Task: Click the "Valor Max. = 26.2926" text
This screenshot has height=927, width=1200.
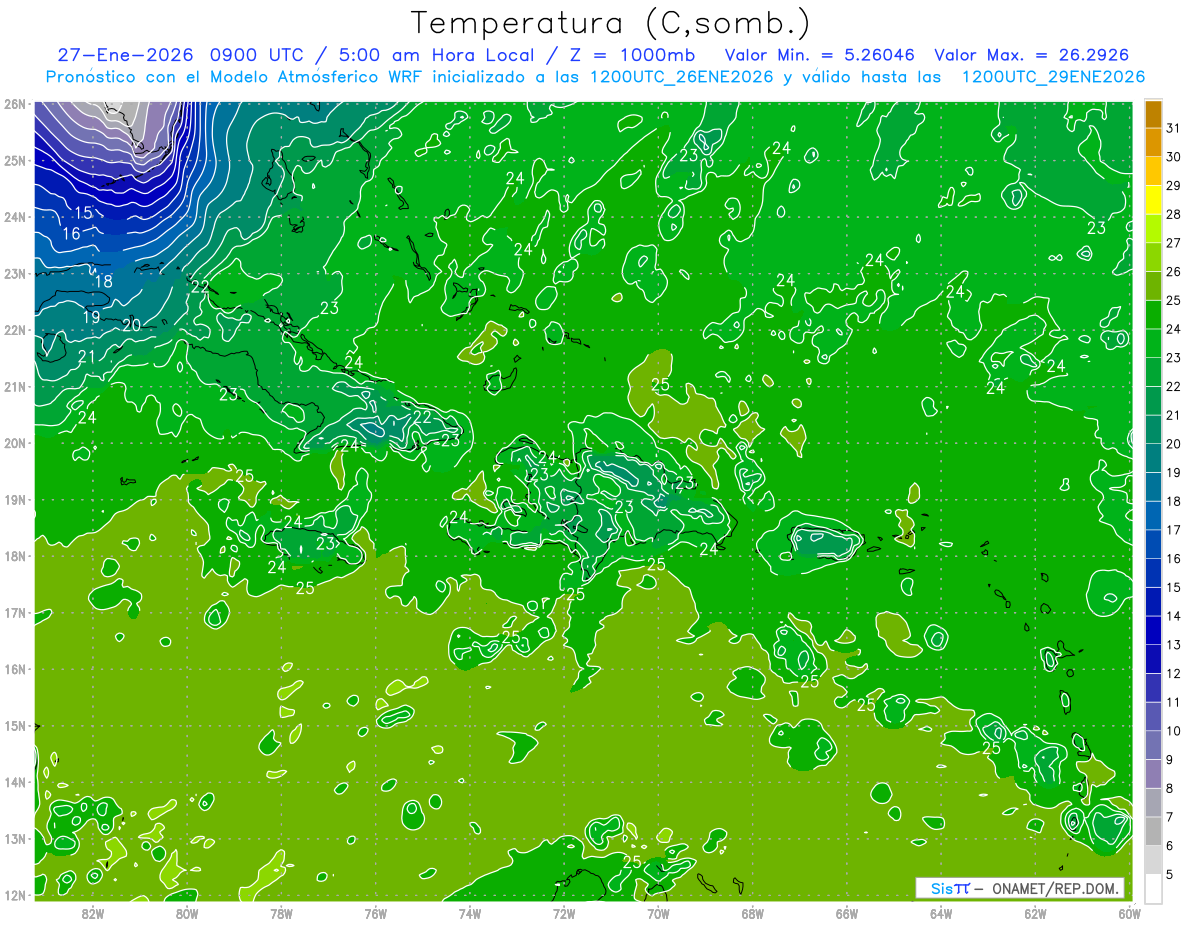Action: [1031, 54]
